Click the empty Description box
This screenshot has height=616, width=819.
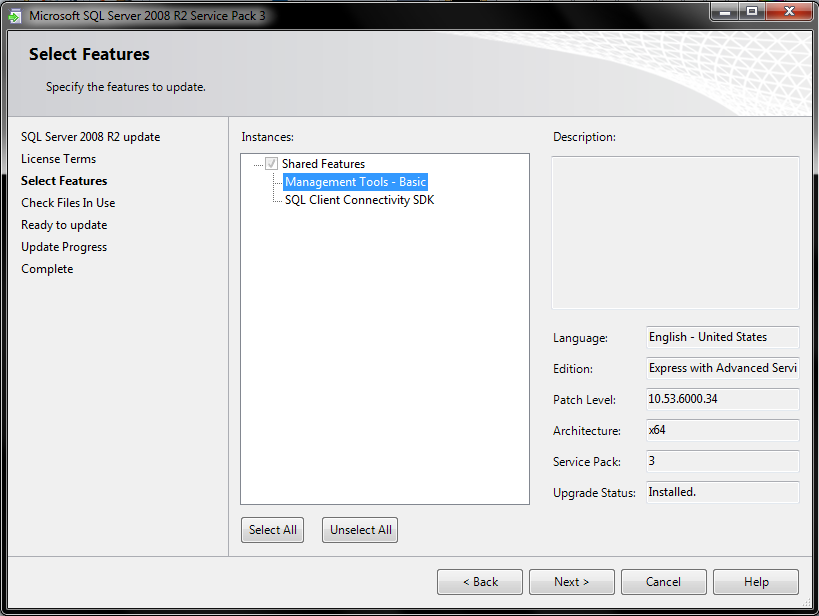point(675,233)
